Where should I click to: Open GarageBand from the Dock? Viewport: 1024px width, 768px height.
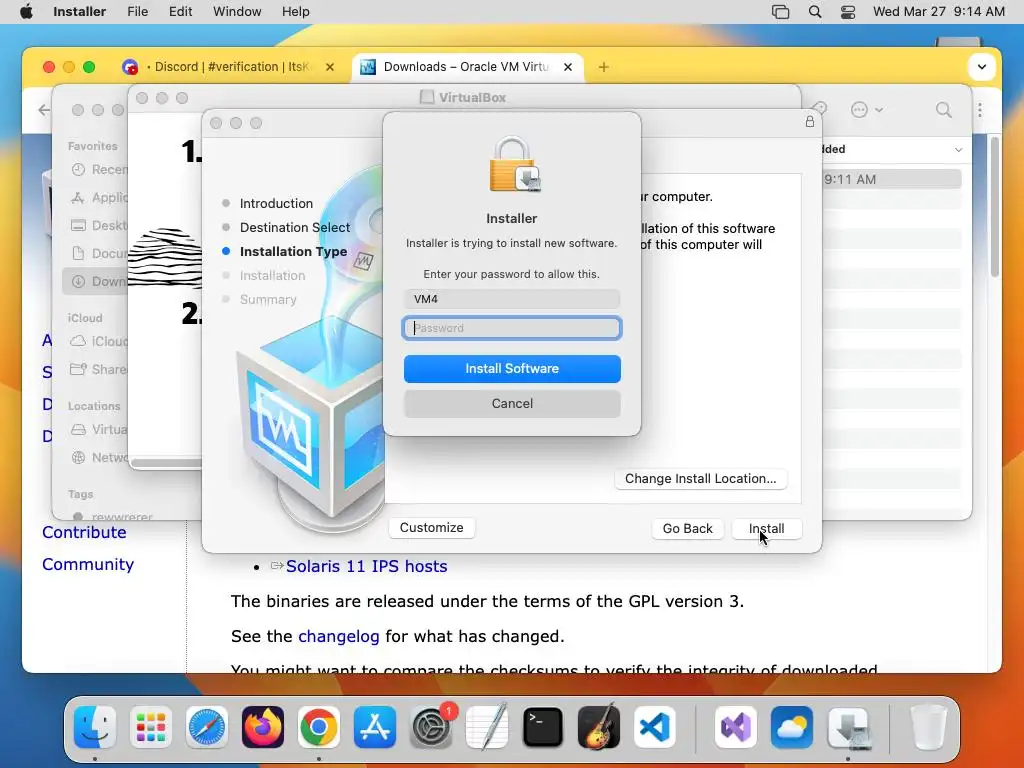click(599, 727)
